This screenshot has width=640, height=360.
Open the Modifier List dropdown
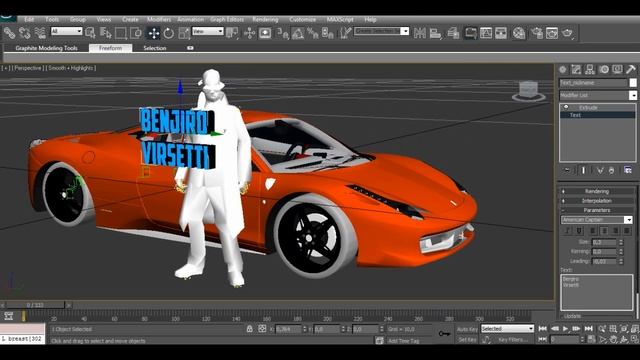coord(598,95)
